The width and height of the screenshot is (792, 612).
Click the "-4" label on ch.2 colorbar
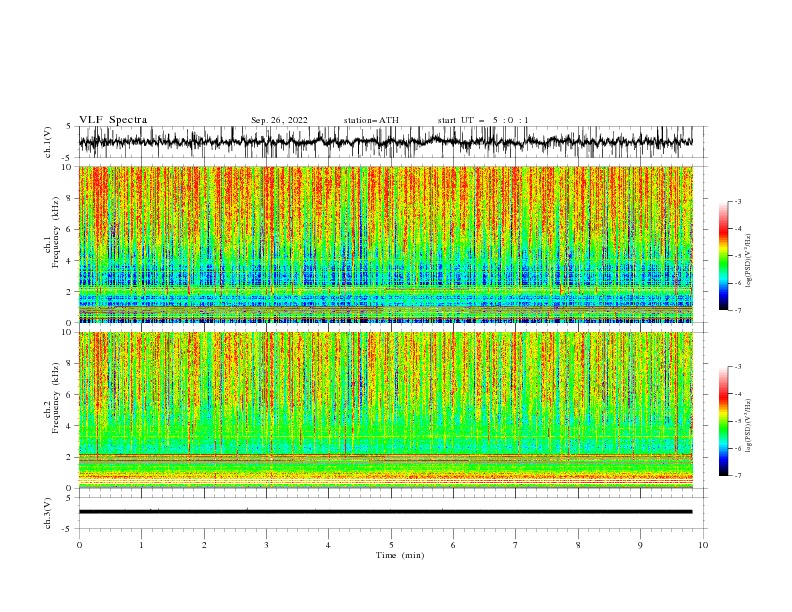(737, 394)
